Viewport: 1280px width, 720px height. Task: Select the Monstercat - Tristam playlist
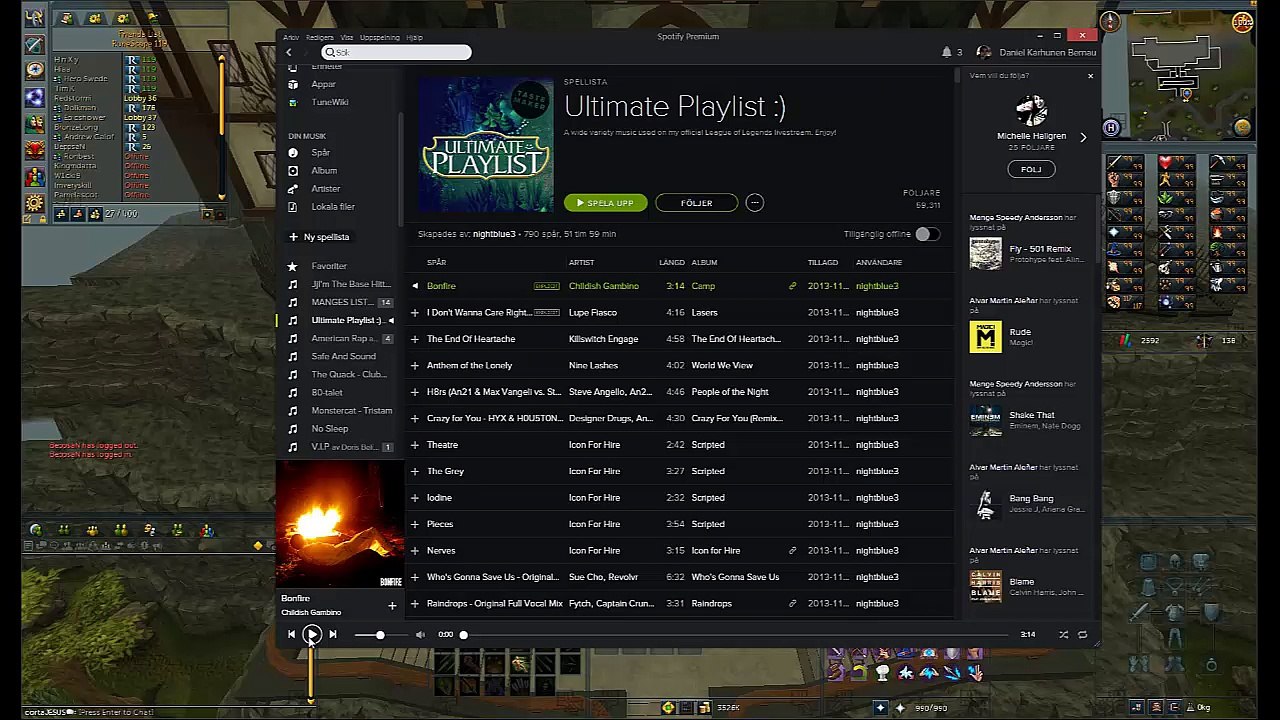[351, 410]
